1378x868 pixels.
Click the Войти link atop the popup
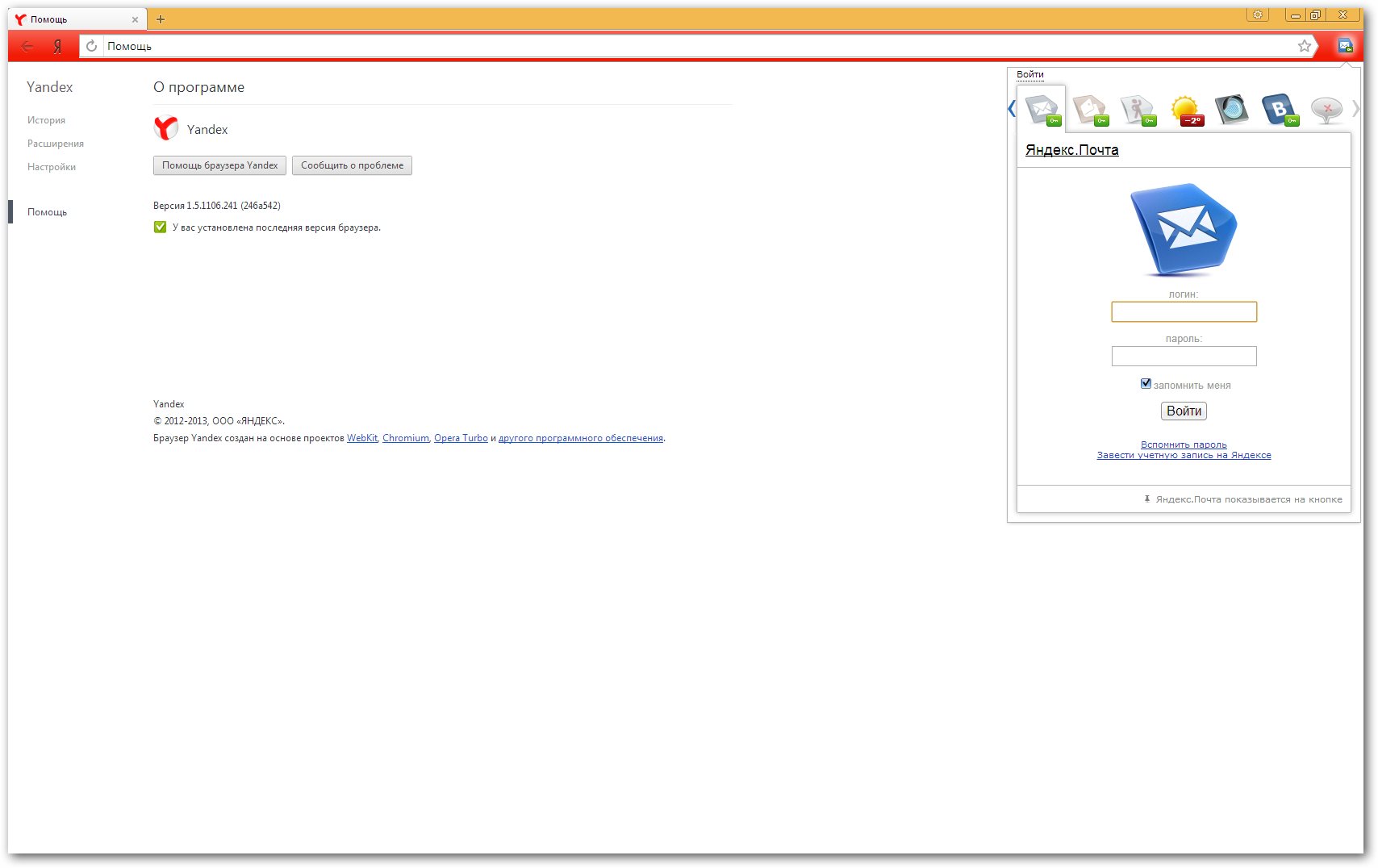[1030, 74]
